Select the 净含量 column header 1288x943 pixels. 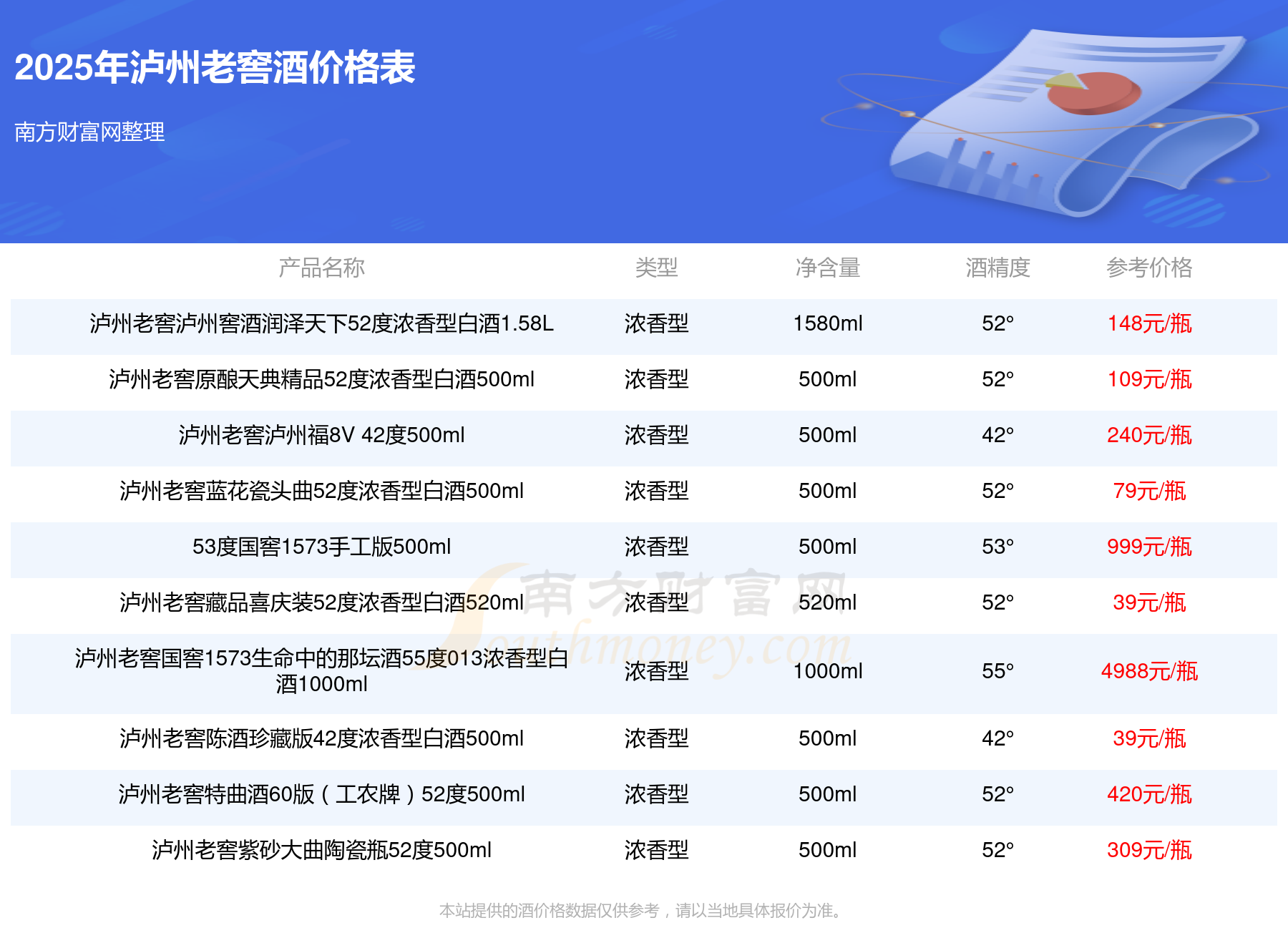click(x=828, y=268)
